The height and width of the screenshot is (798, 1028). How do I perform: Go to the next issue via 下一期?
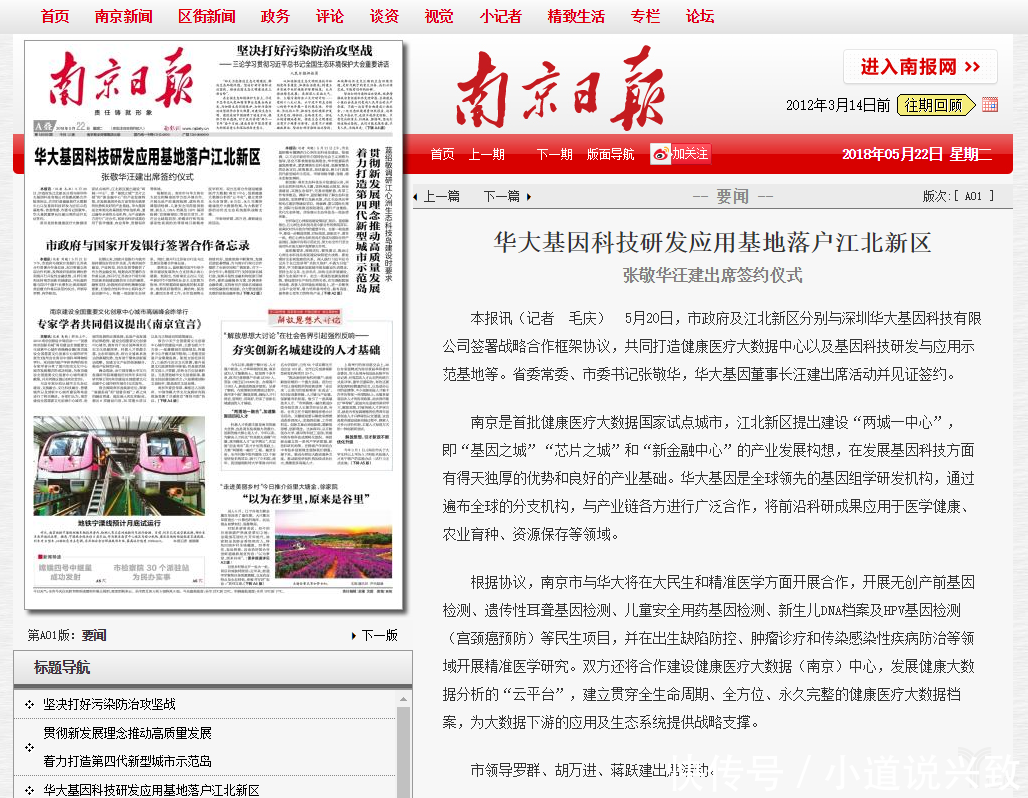tap(555, 154)
